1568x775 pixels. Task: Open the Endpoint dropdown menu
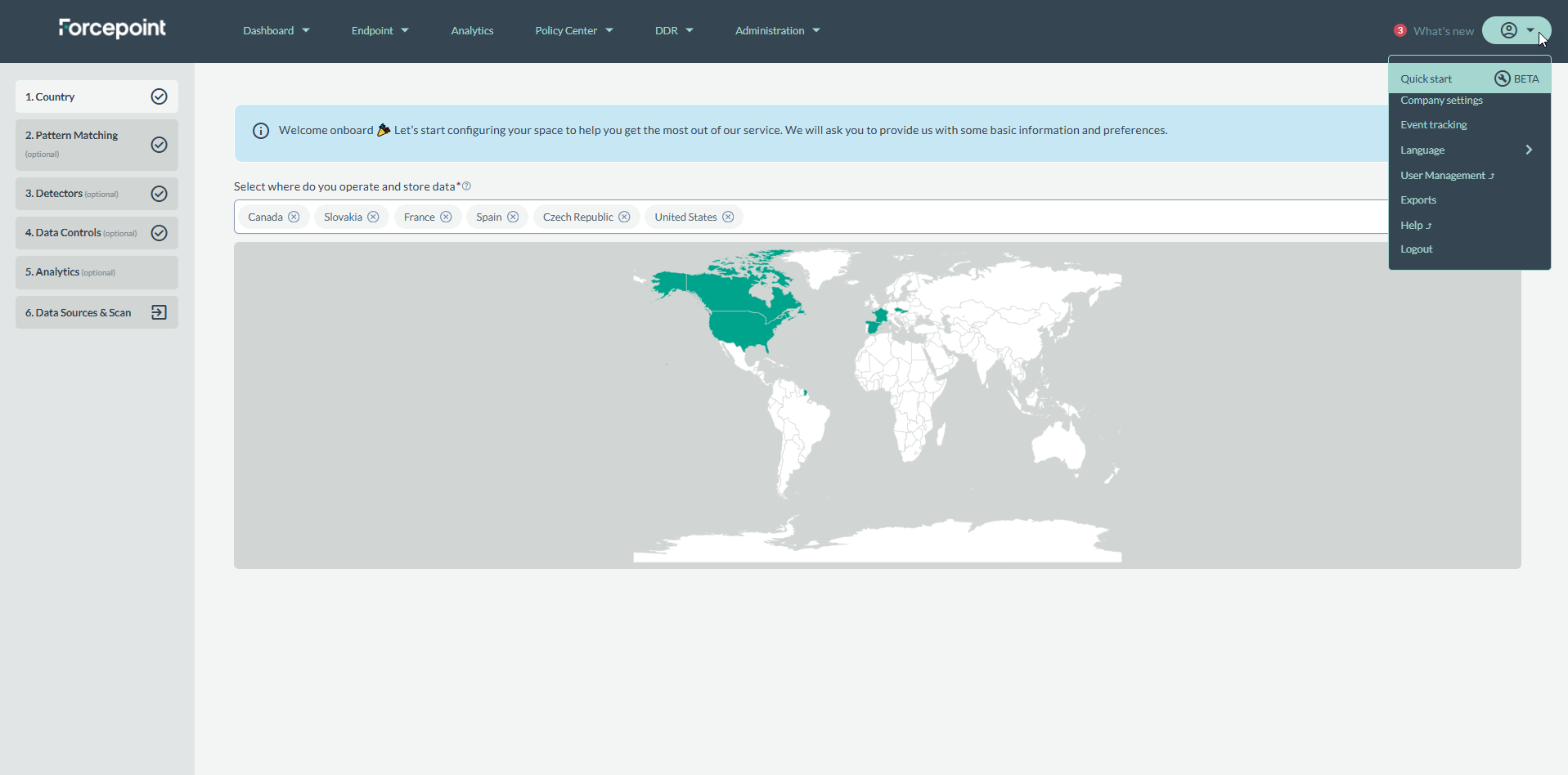click(380, 30)
